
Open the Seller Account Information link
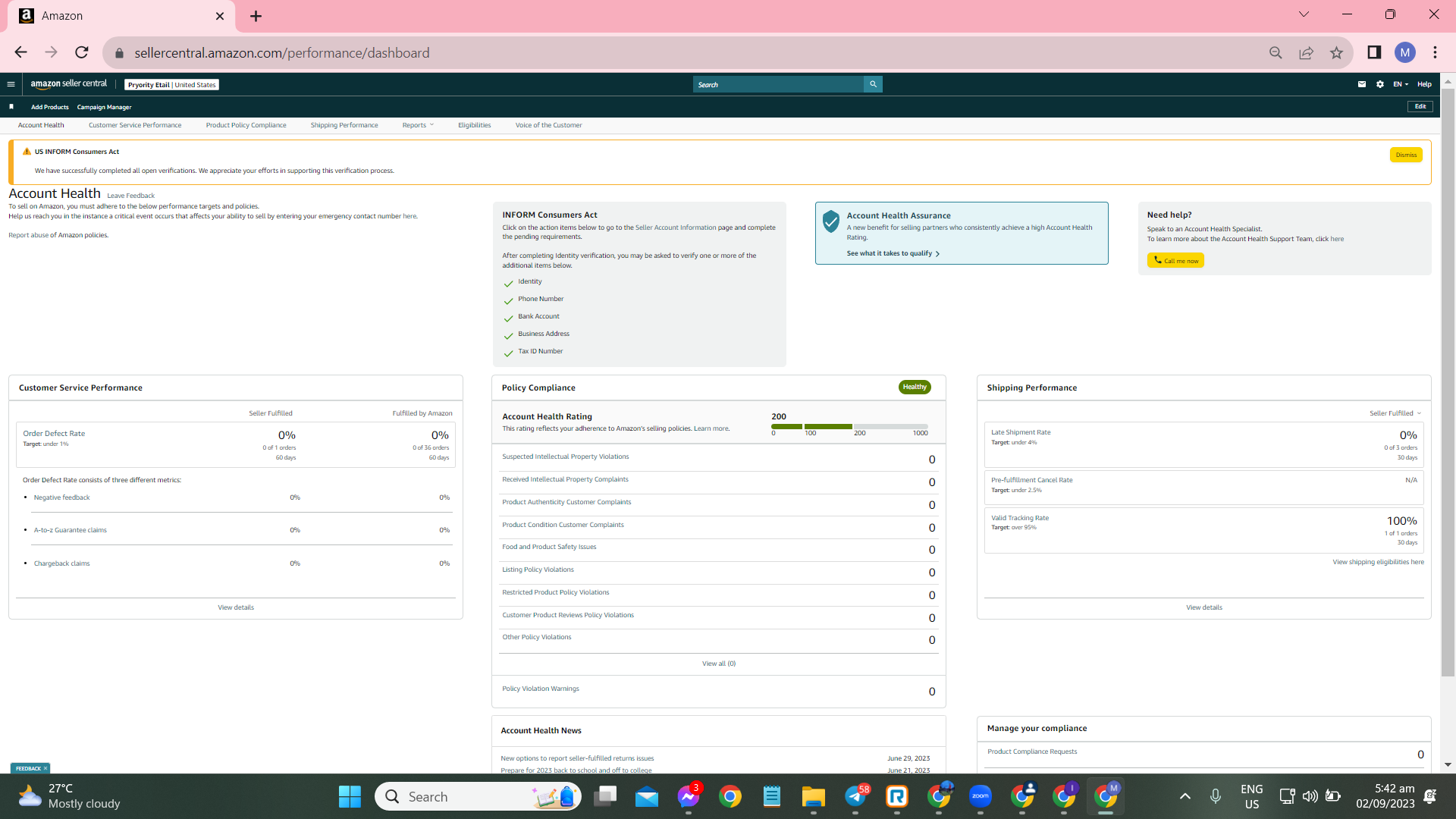pyautogui.click(x=676, y=227)
